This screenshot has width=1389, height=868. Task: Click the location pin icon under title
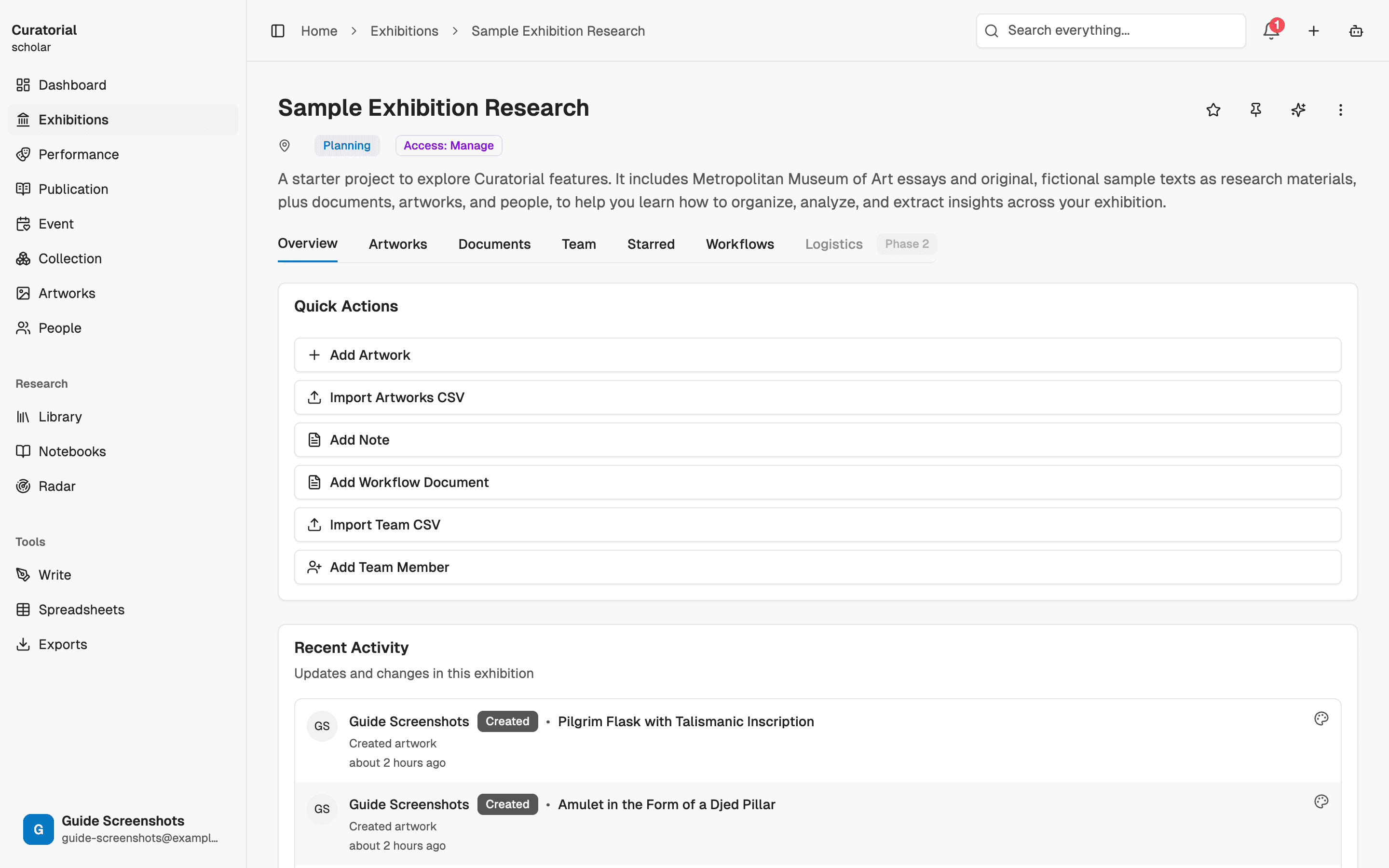point(284,146)
